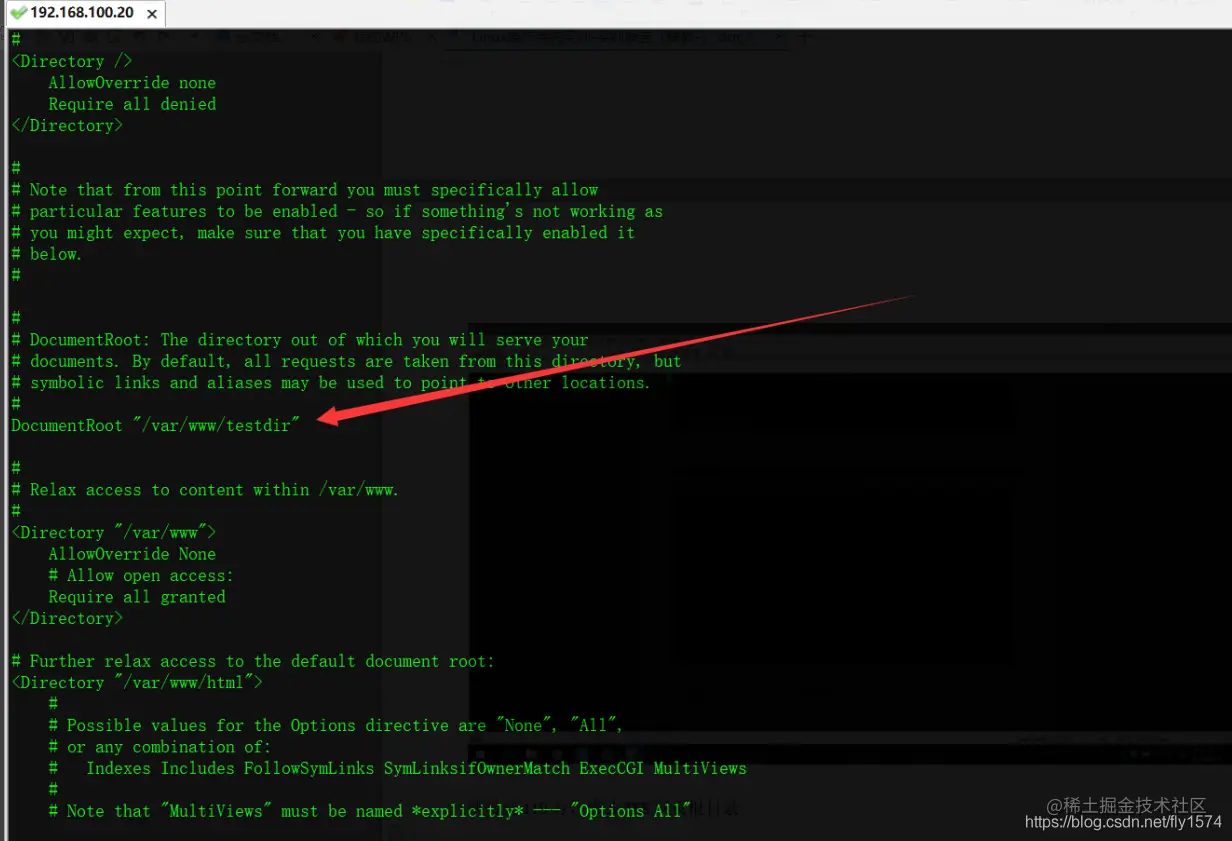Click the '# Allow open access:' comment
Screen dimensions: 1232x841
[x=141, y=575]
